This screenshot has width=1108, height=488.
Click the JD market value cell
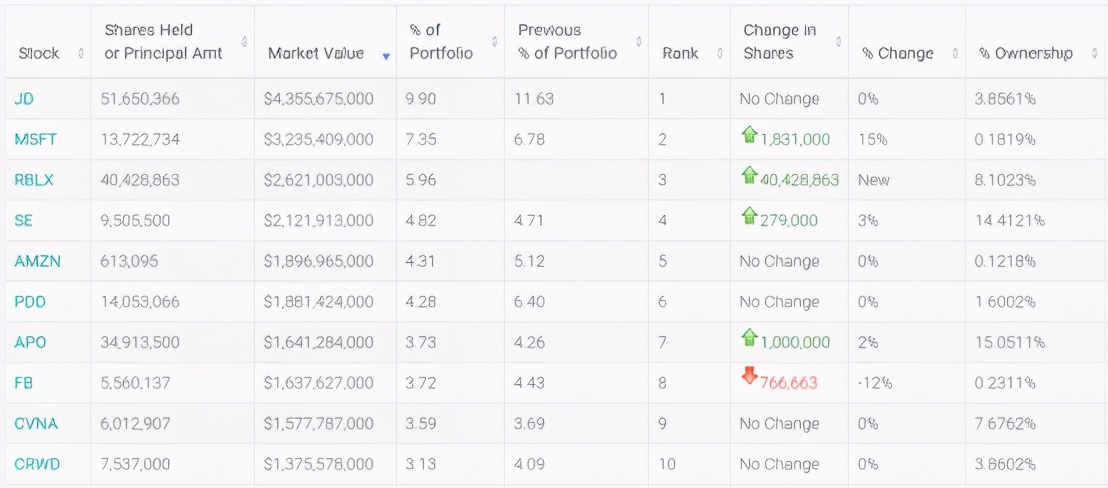tap(319, 99)
